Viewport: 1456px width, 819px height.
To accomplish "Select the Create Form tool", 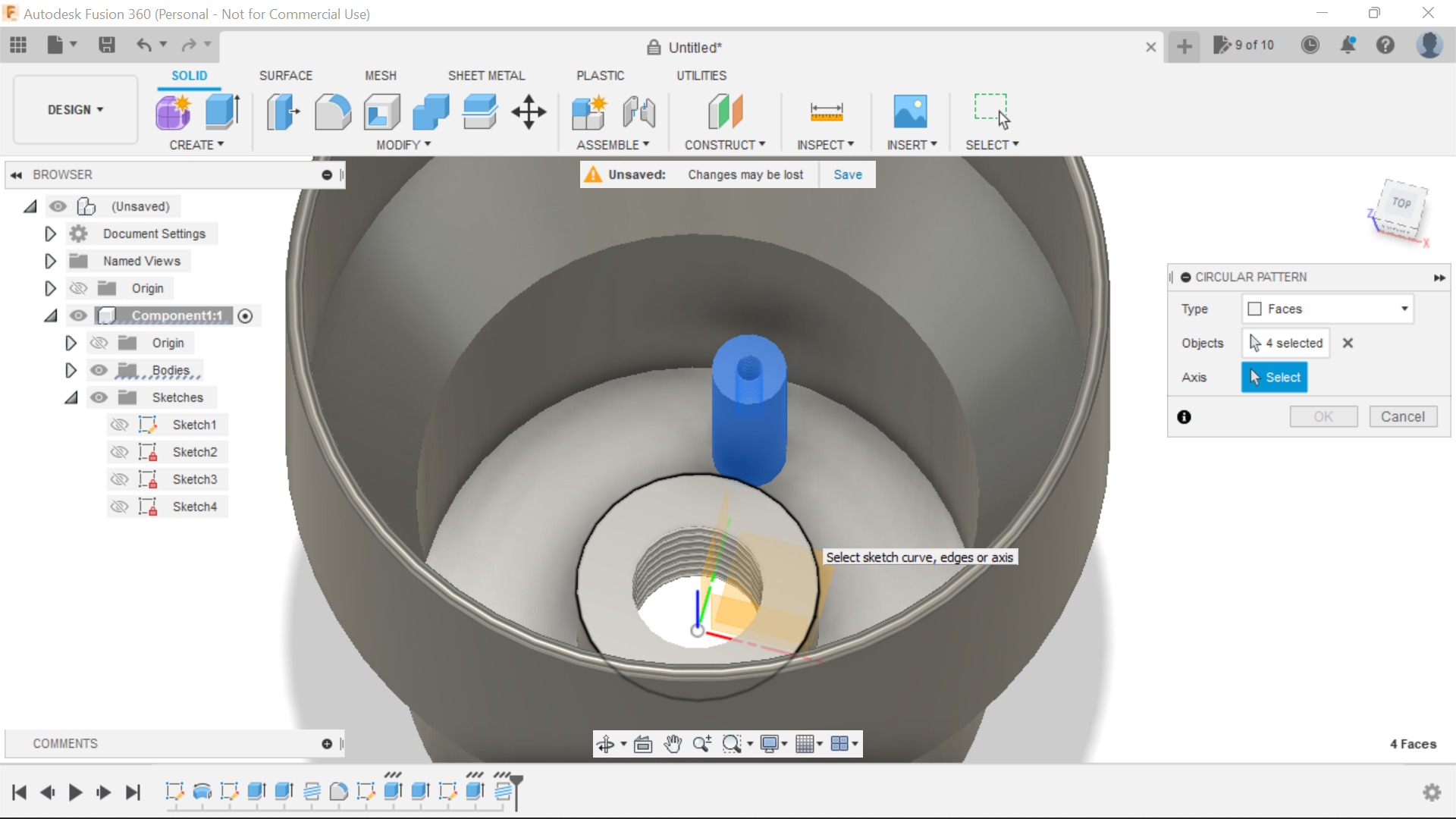I will (x=174, y=112).
